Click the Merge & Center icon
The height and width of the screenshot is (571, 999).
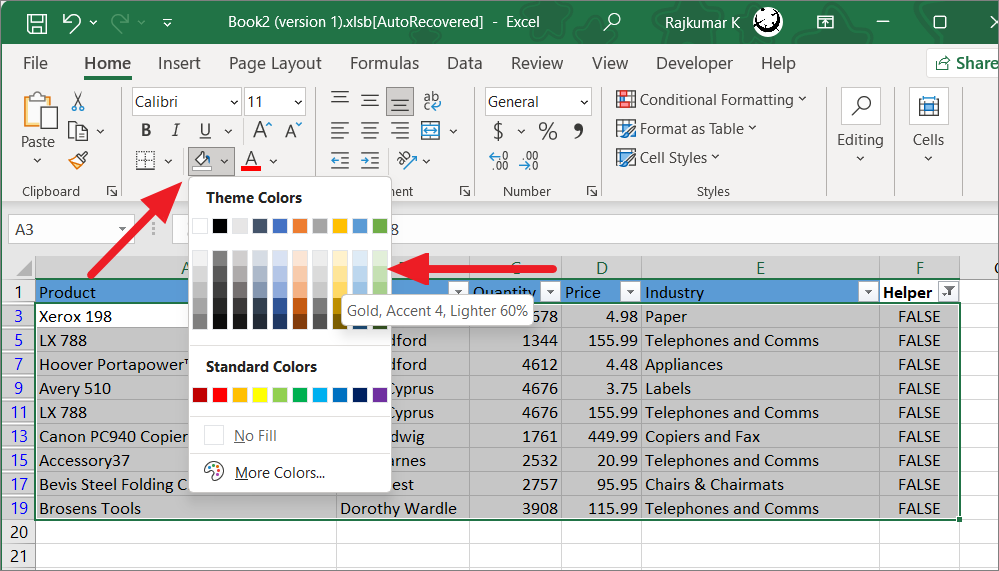point(431,131)
